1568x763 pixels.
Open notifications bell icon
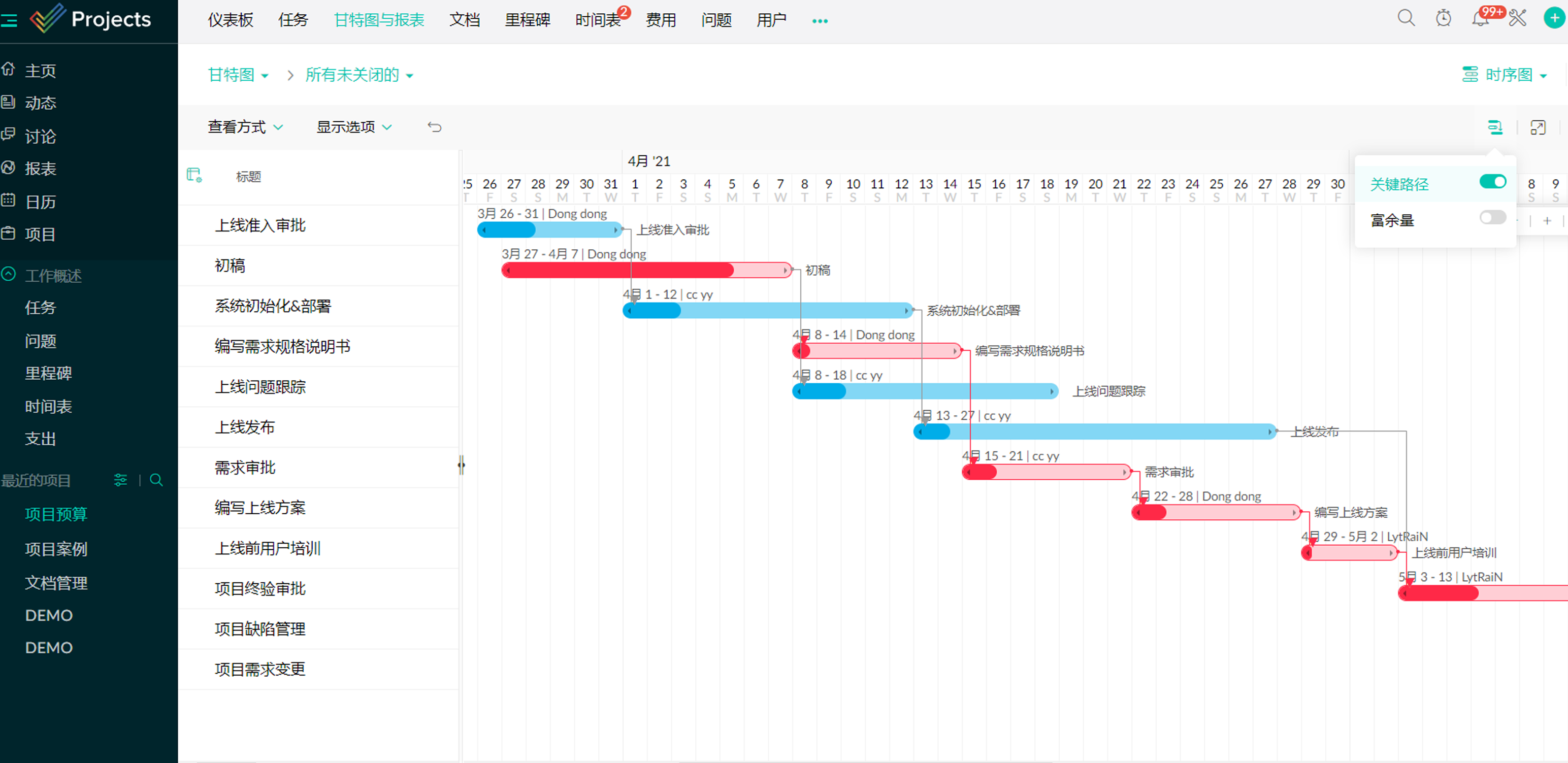tap(1479, 19)
